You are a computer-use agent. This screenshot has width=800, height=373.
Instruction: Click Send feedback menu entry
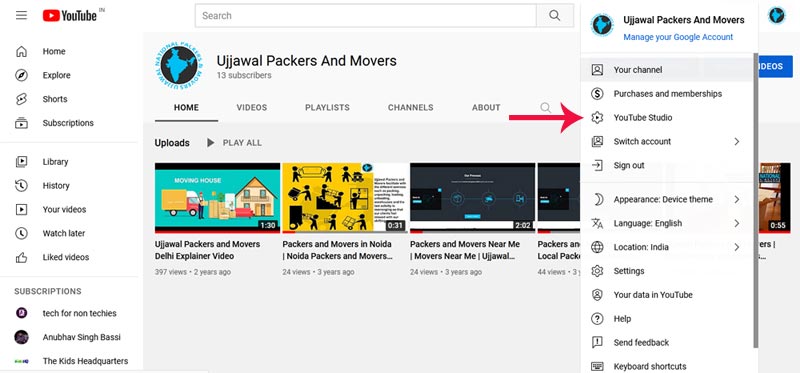pos(667,343)
